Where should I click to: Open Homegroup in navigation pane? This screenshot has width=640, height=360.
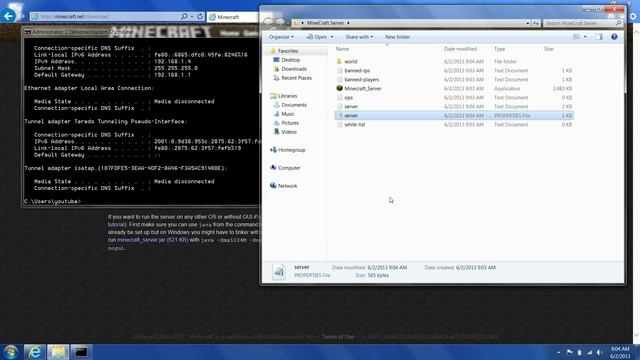click(x=291, y=150)
